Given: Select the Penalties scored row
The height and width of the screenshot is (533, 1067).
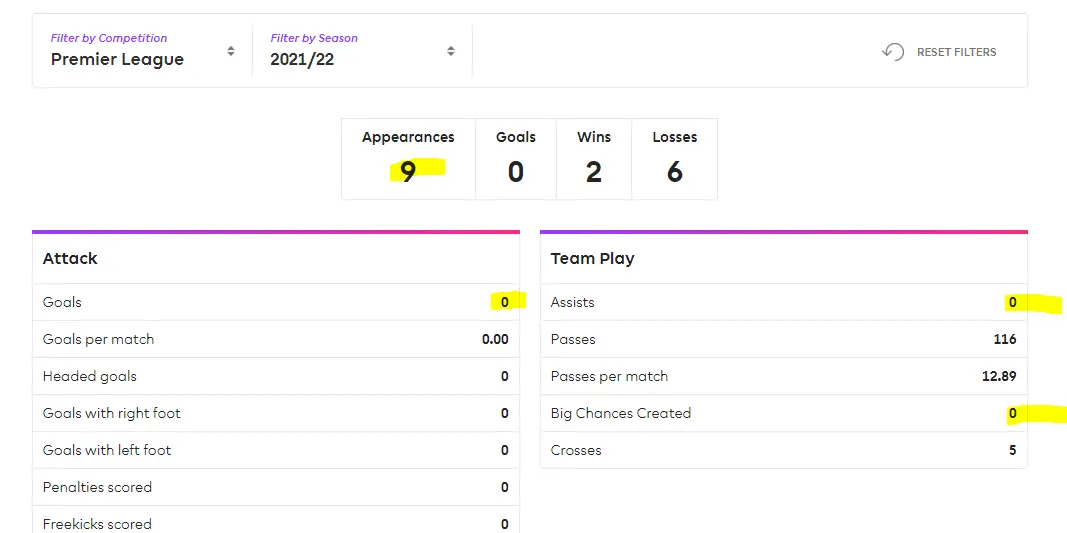Looking at the screenshot, I should pos(275,487).
